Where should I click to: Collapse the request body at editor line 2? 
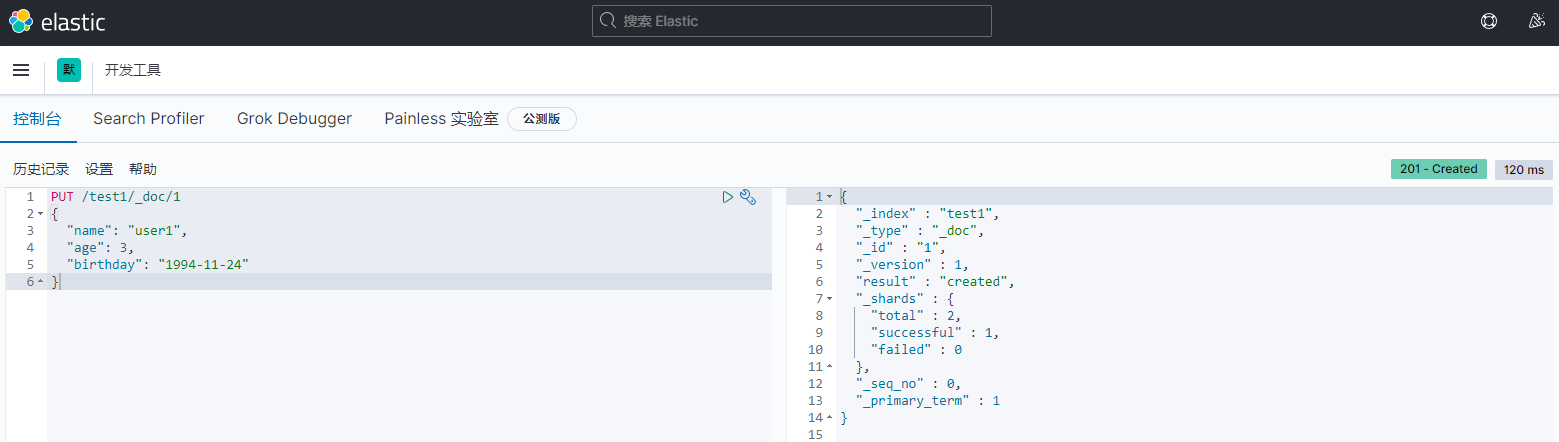(x=40, y=214)
